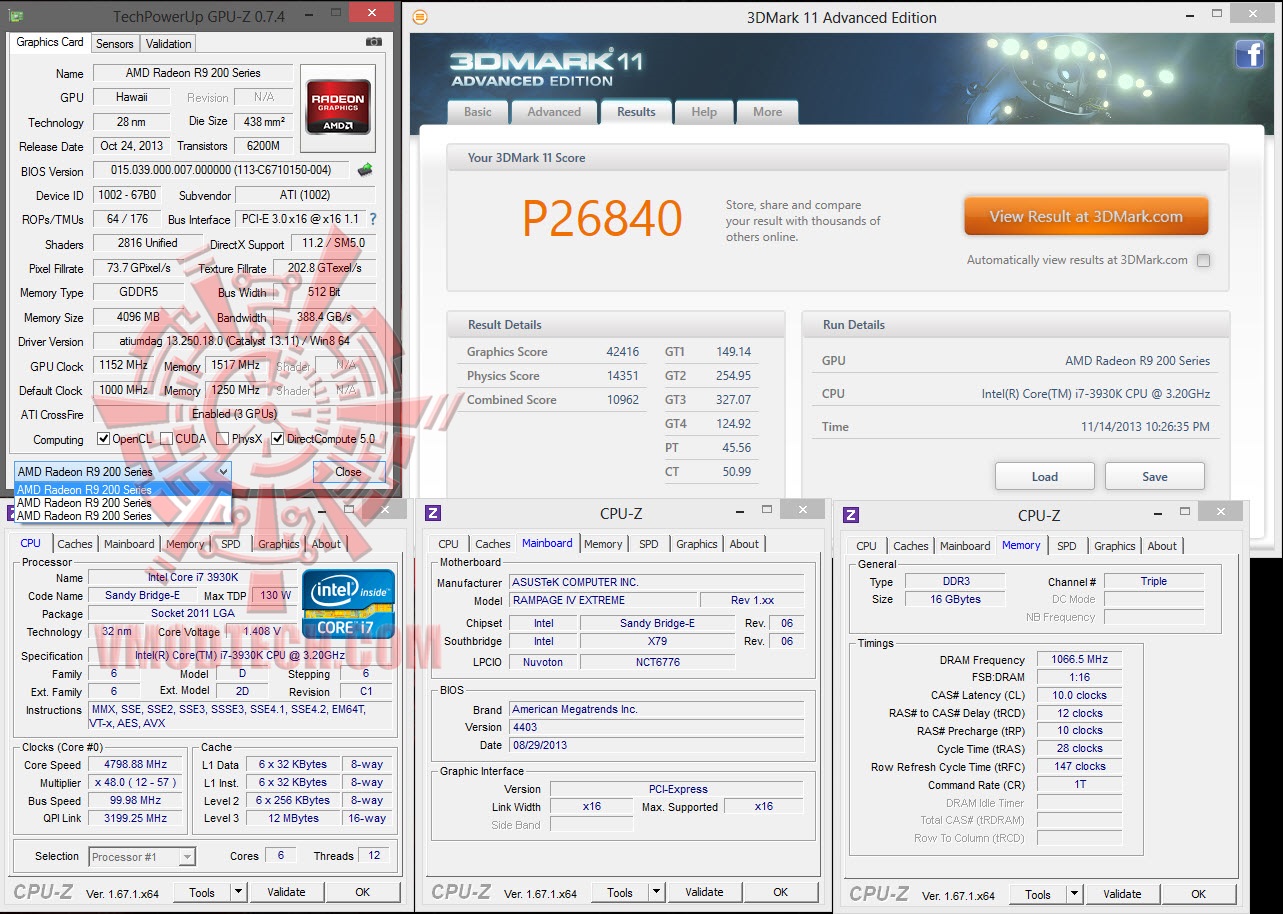The image size is (1283, 914).
Task: Open Tools dropdown arrow in Memory CPU-Z window
Action: point(1074,894)
